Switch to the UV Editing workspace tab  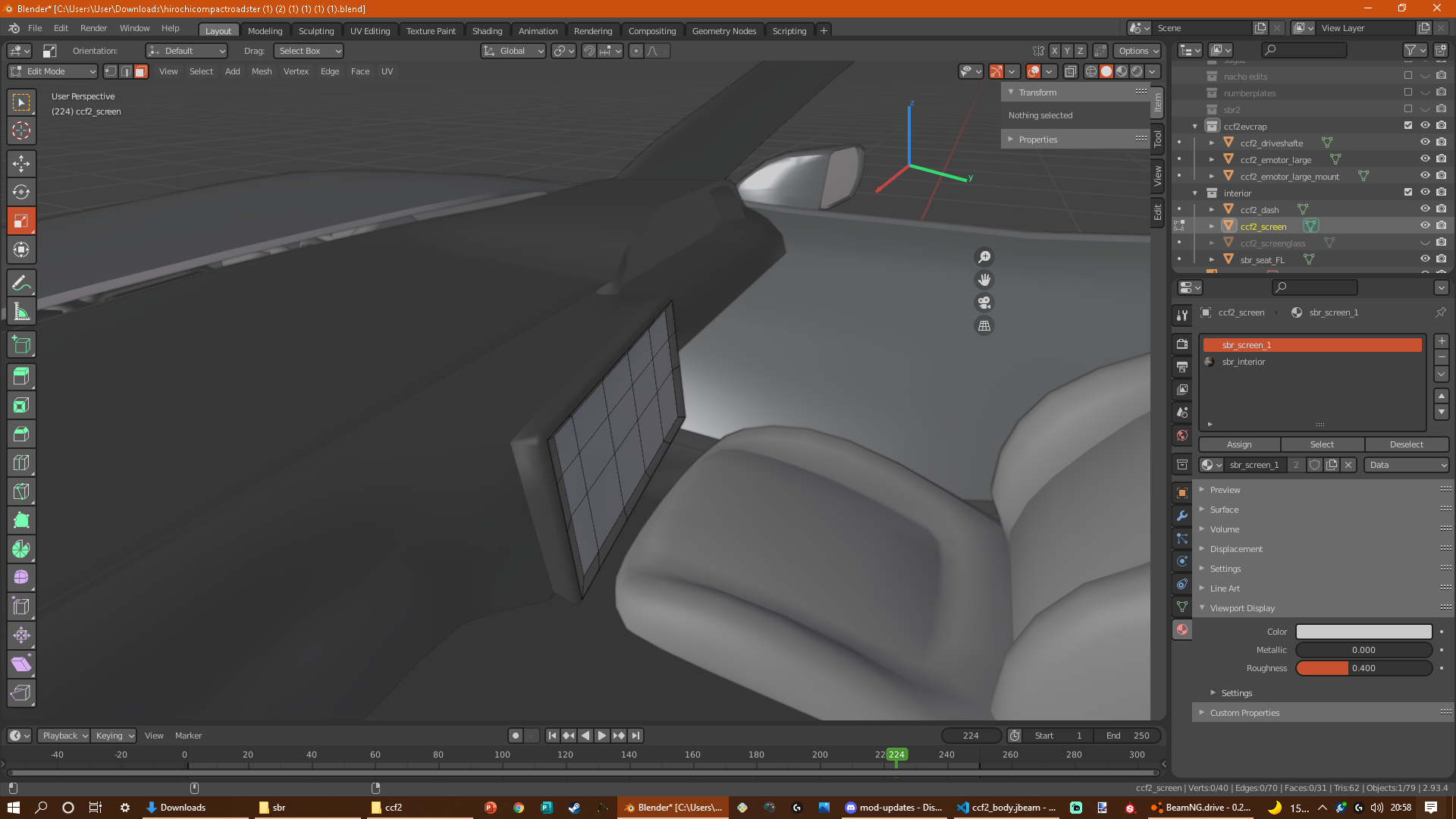click(x=369, y=30)
